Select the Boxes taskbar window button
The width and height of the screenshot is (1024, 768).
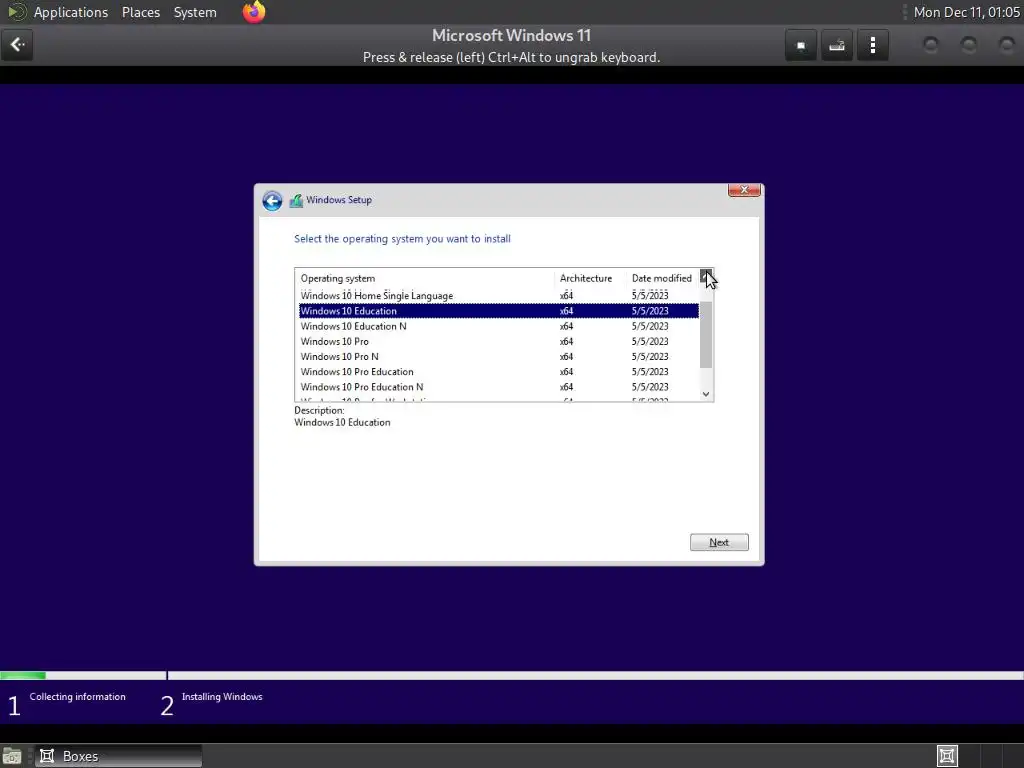coord(118,756)
